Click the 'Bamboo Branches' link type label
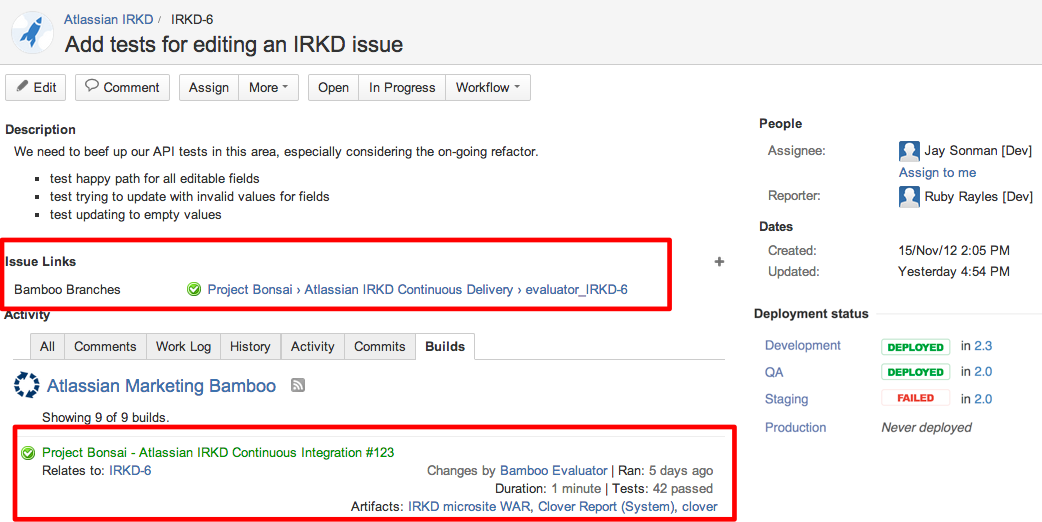The width and height of the screenshot is (1042, 522). tap(67, 290)
